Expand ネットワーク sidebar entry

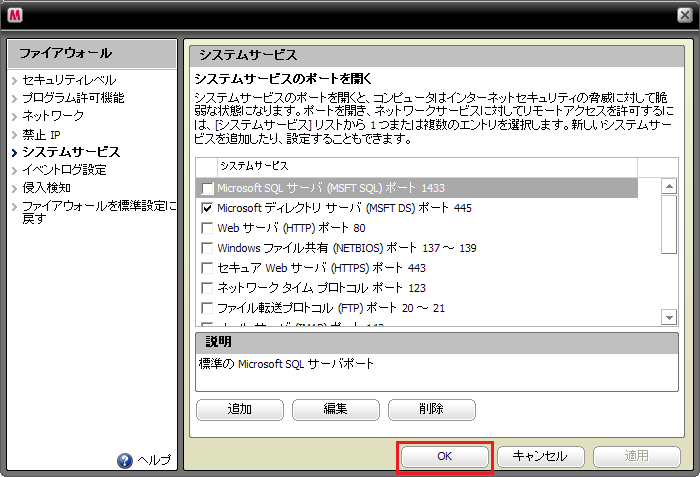point(52,116)
